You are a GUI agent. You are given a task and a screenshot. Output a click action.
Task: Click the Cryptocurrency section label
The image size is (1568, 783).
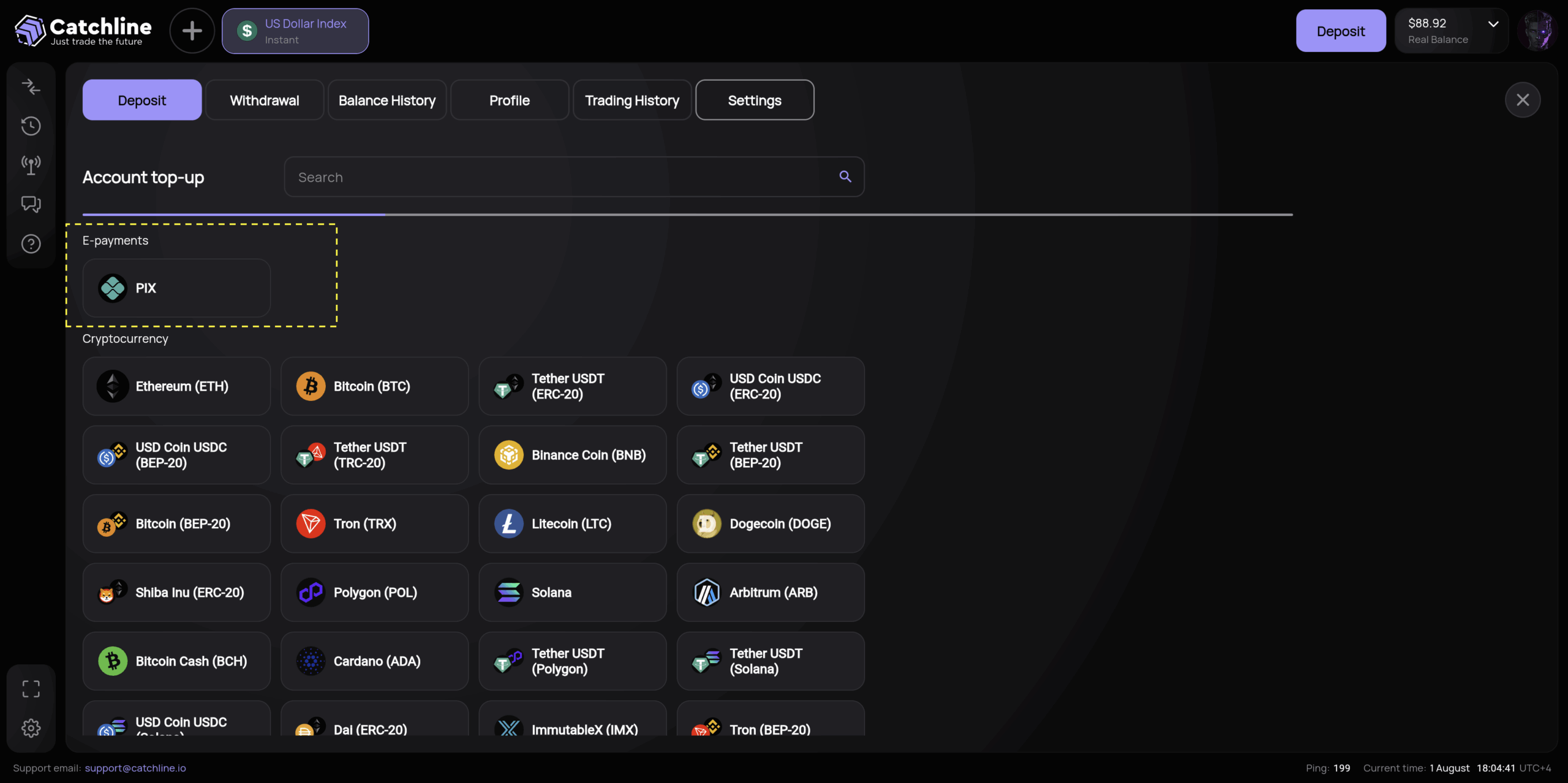tap(126, 339)
